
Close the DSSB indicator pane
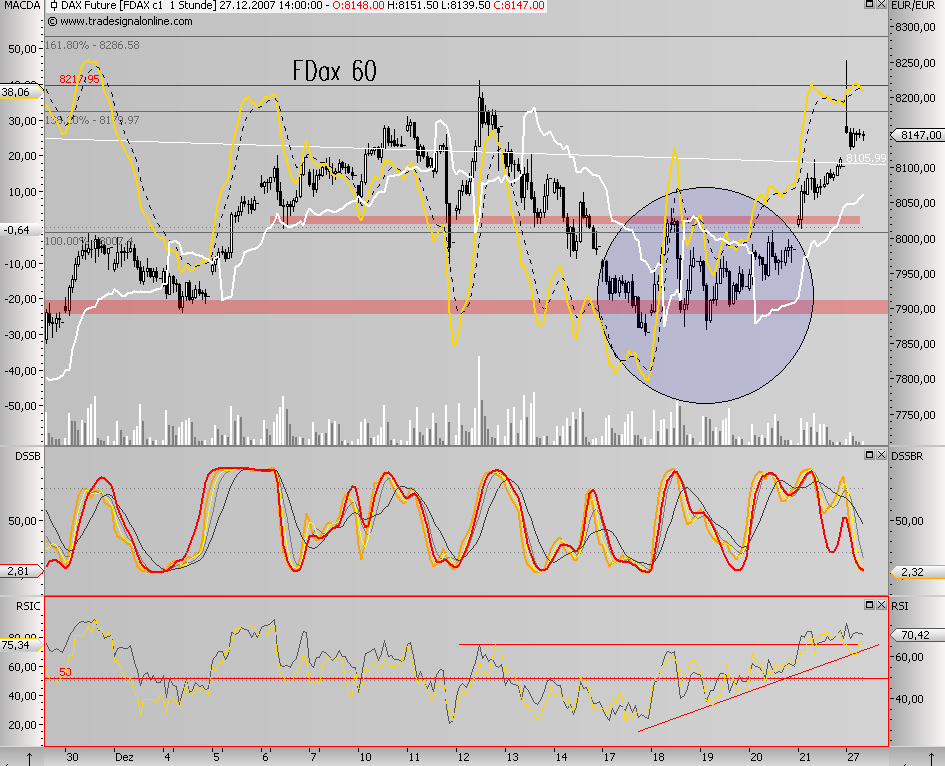(x=881, y=455)
